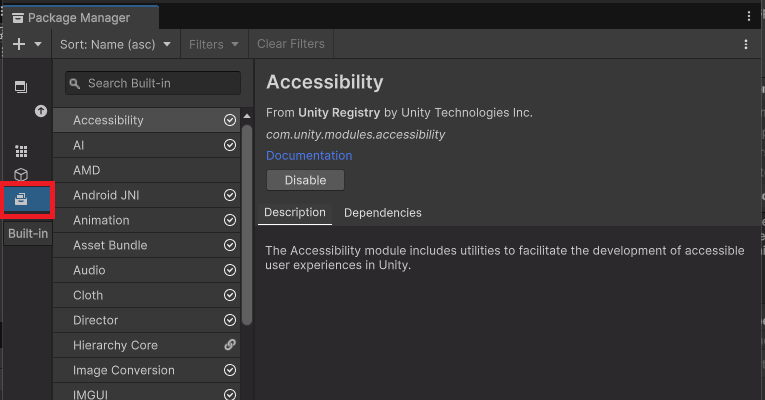The width and height of the screenshot is (765, 400).
Task: Open toolbar three-dot options menu
Action: 745,44
